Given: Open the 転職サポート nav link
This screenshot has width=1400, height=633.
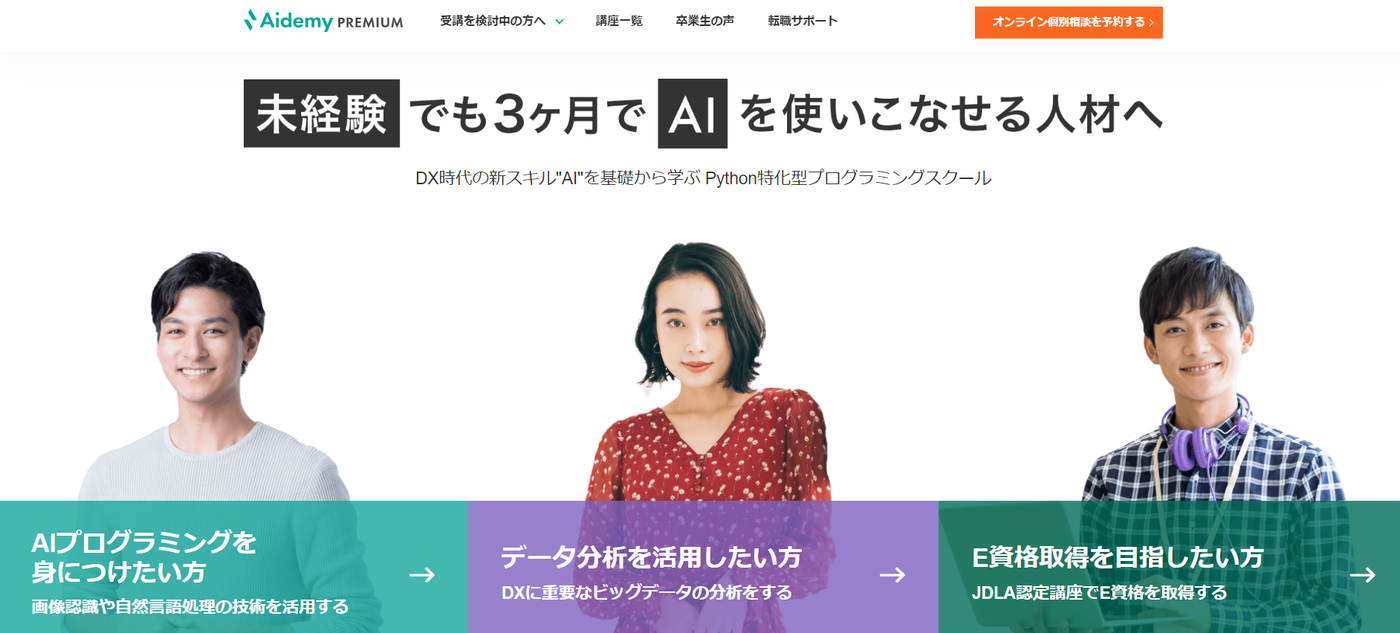Looking at the screenshot, I should pos(803,21).
